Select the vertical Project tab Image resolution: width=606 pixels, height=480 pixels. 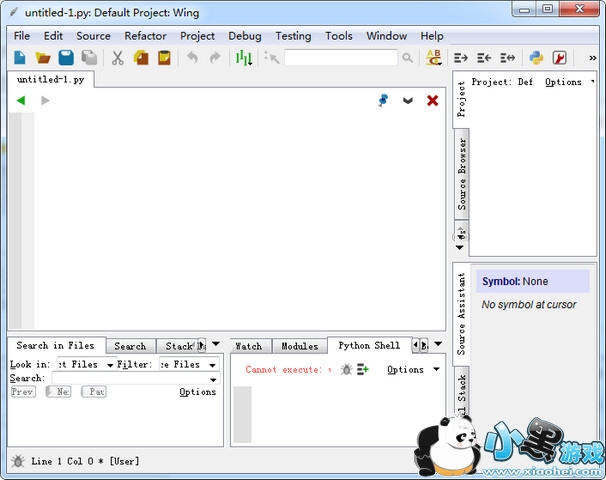(x=461, y=99)
